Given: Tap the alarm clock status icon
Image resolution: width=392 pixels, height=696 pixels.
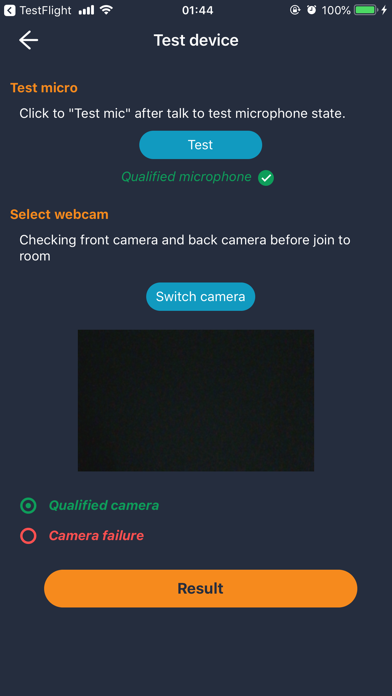Looking at the screenshot, I should point(312,10).
